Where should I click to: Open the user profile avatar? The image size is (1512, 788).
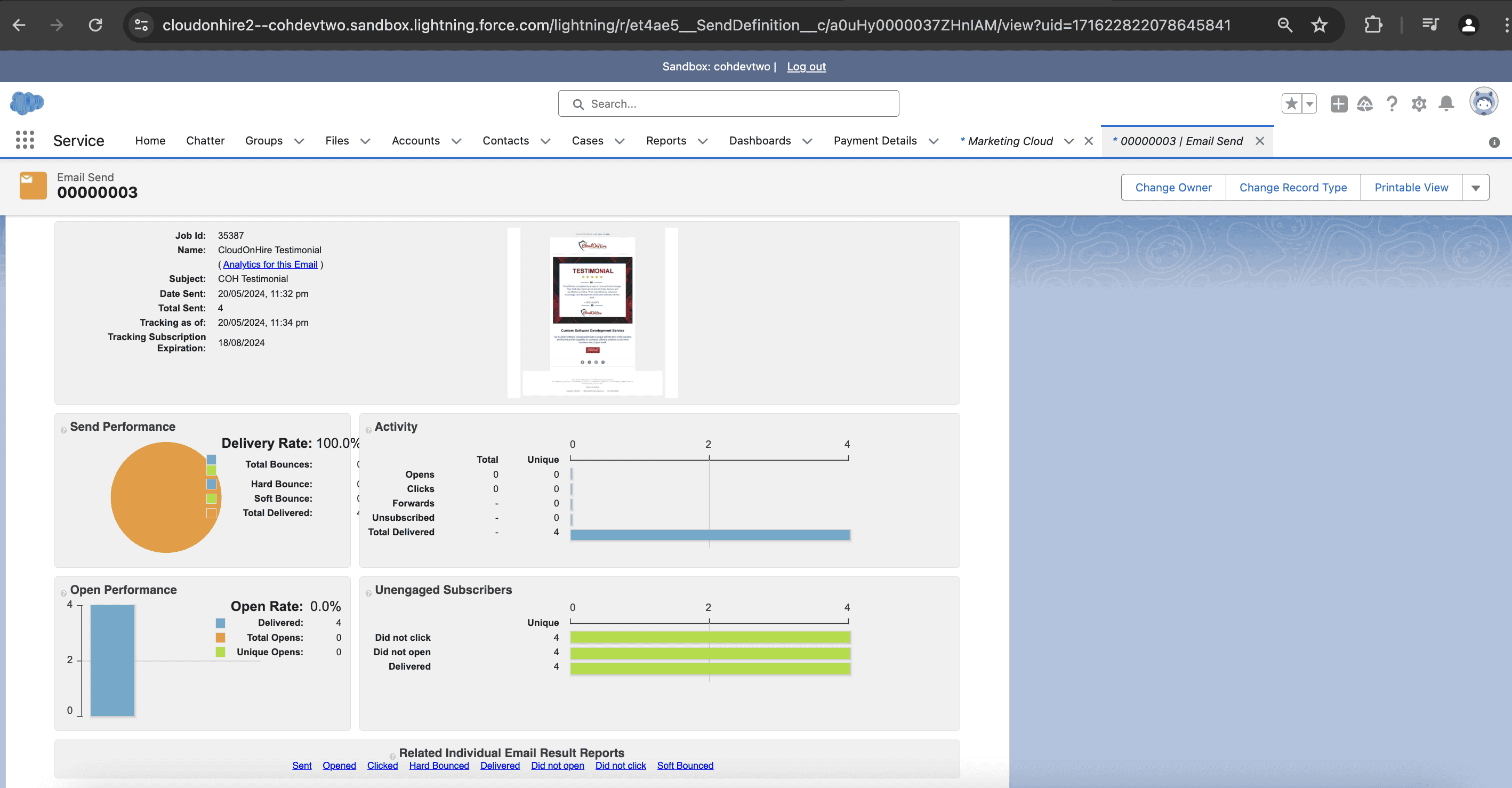pyautogui.click(x=1483, y=102)
